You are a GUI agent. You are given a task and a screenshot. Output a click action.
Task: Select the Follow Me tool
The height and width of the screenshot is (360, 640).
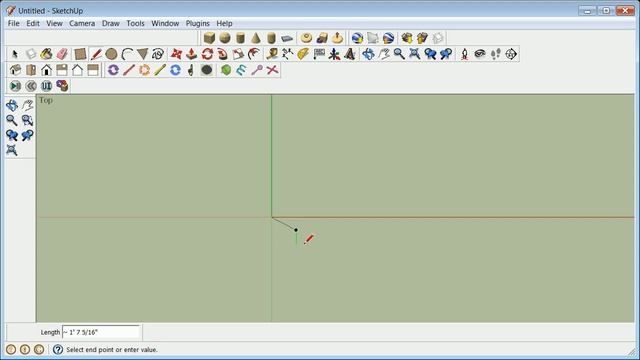click(222, 54)
